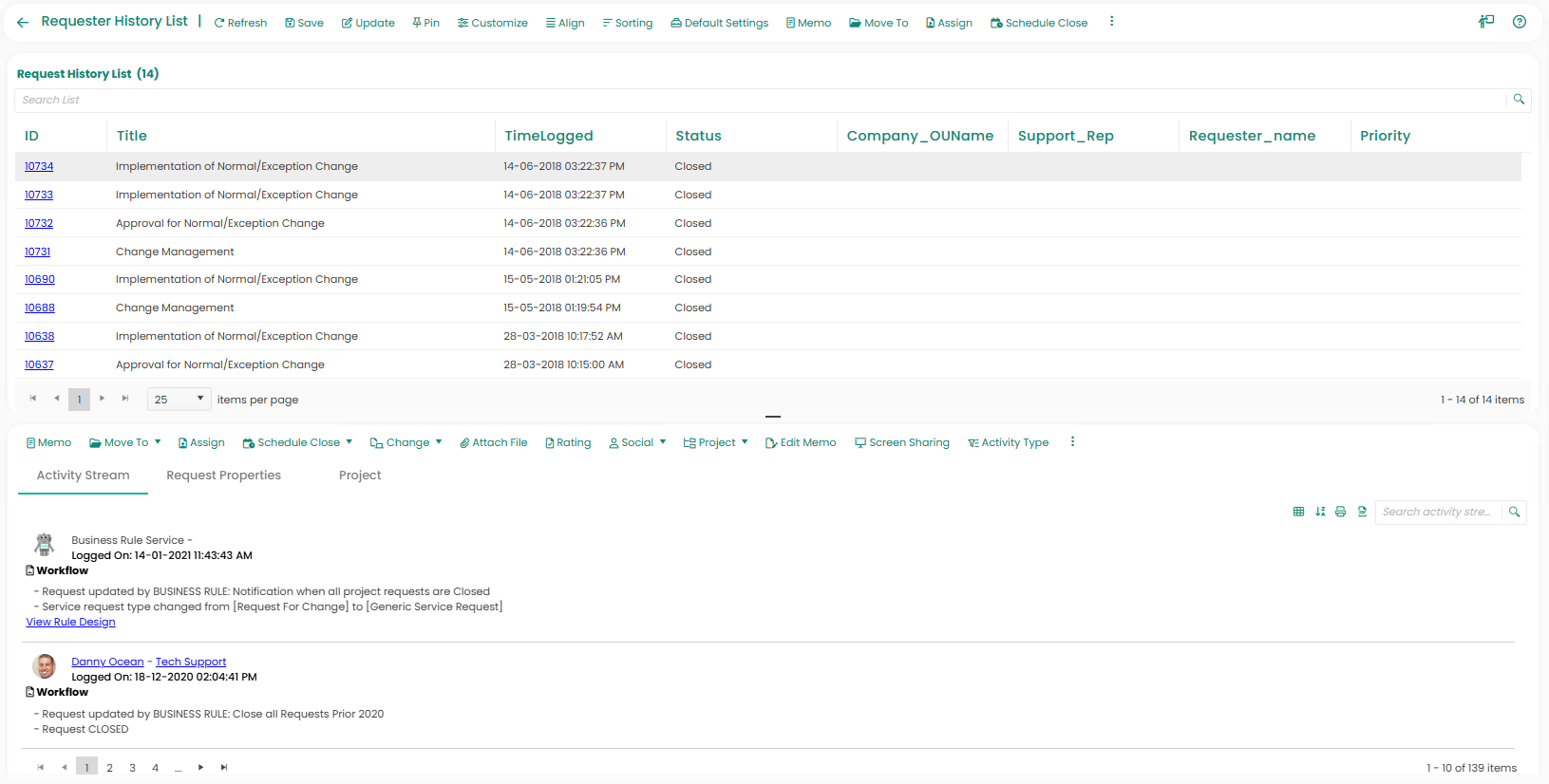Click the request list search magnifier icon
This screenshot has width=1549, height=784.
click(x=1519, y=100)
